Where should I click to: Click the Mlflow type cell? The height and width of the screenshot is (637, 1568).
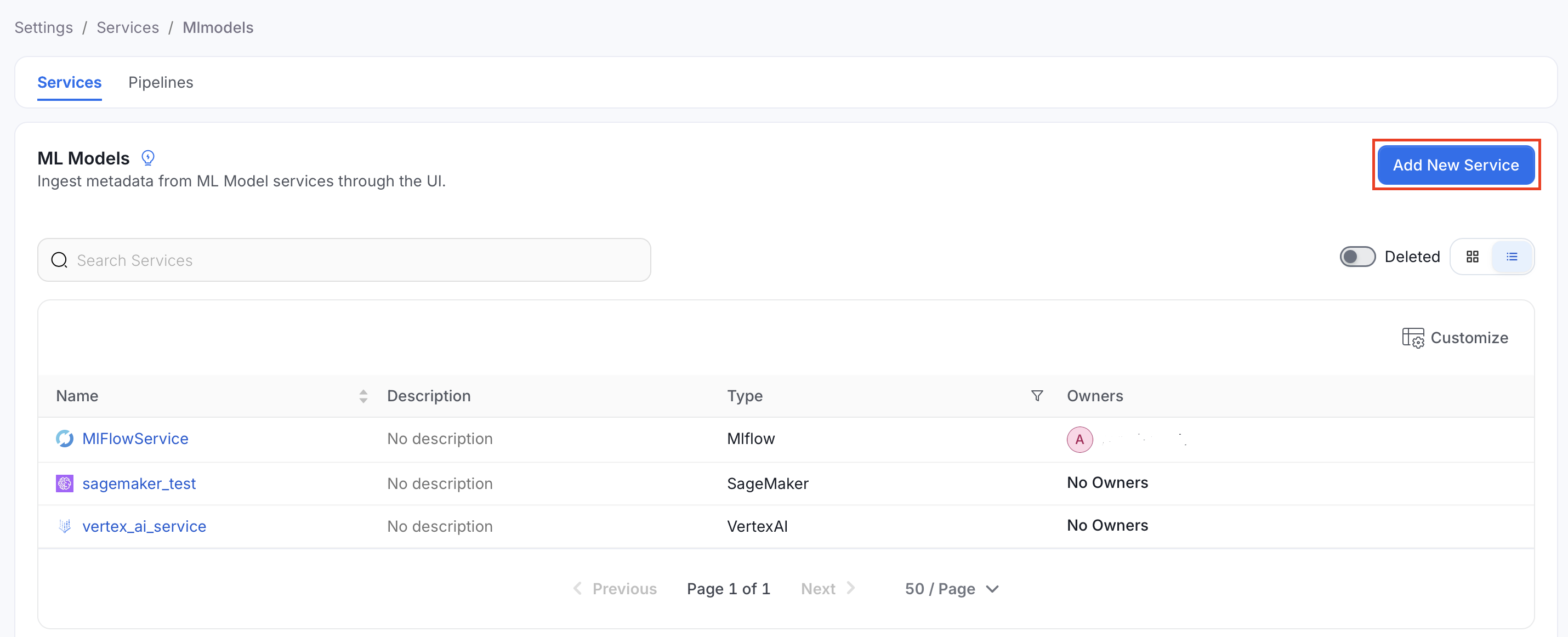click(751, 439)
